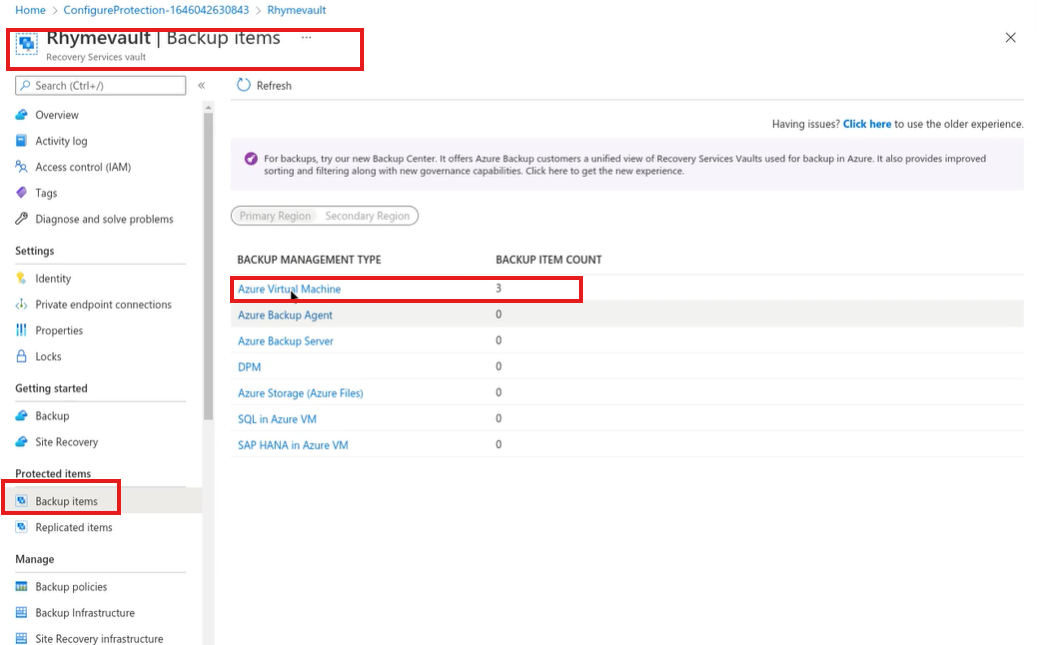Collapse the sidebar with double chevron
The width and height of the screenshot is (1037, 645).
pos(202,85)
